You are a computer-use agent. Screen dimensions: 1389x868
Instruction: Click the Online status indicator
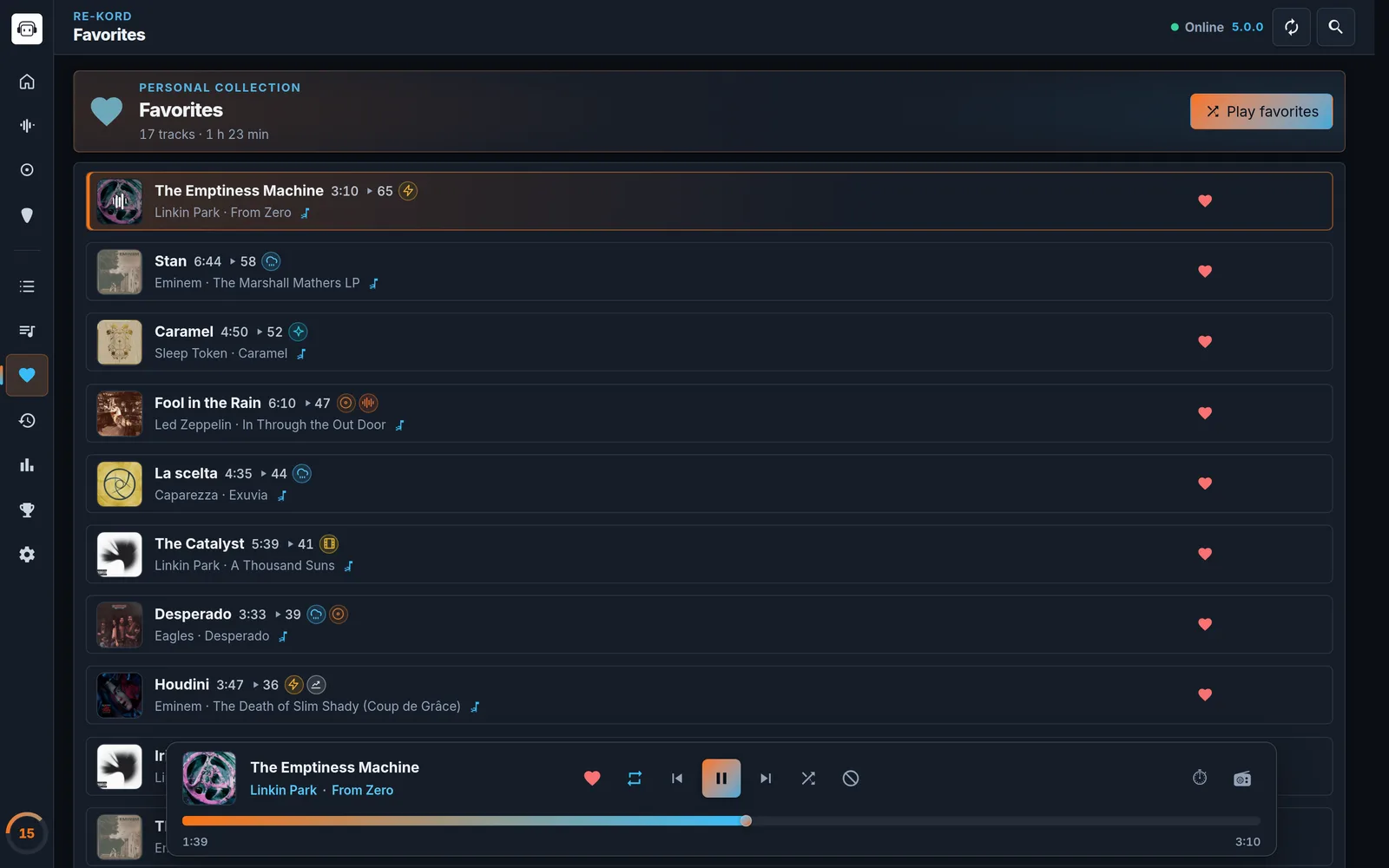[x=1197, y=27]
